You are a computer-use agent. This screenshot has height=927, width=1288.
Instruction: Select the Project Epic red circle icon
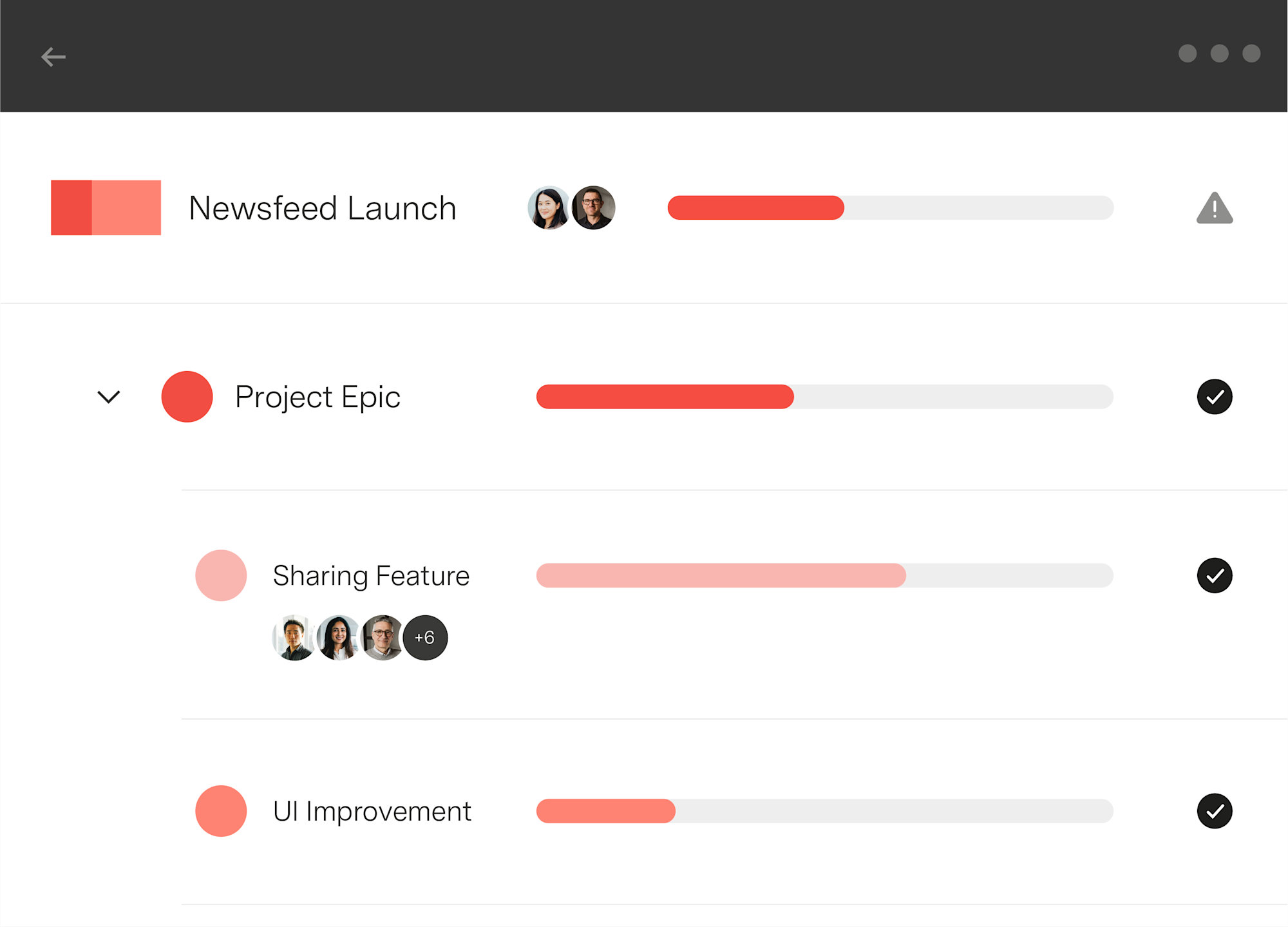pyautogui.click(x=187, y=397)
